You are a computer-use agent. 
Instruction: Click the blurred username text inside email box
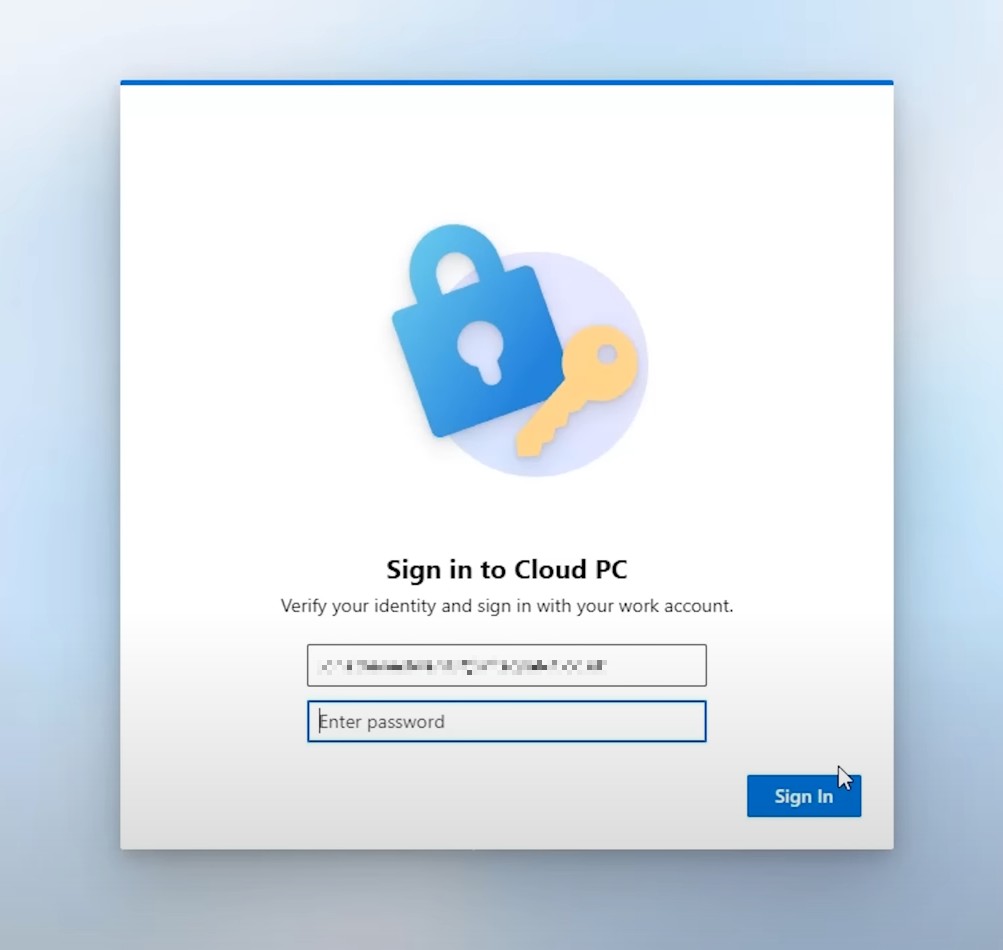click(x=464, y=666)
